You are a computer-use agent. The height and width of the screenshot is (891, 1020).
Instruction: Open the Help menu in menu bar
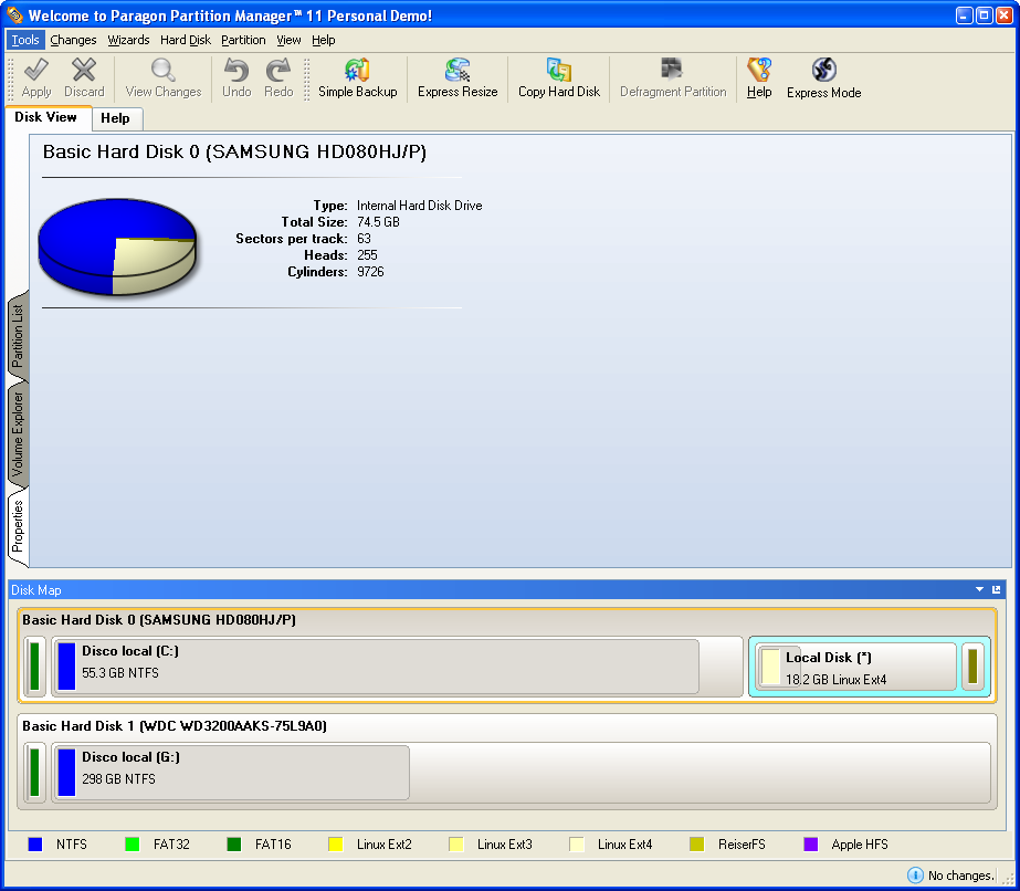click(x=323, y=40)
